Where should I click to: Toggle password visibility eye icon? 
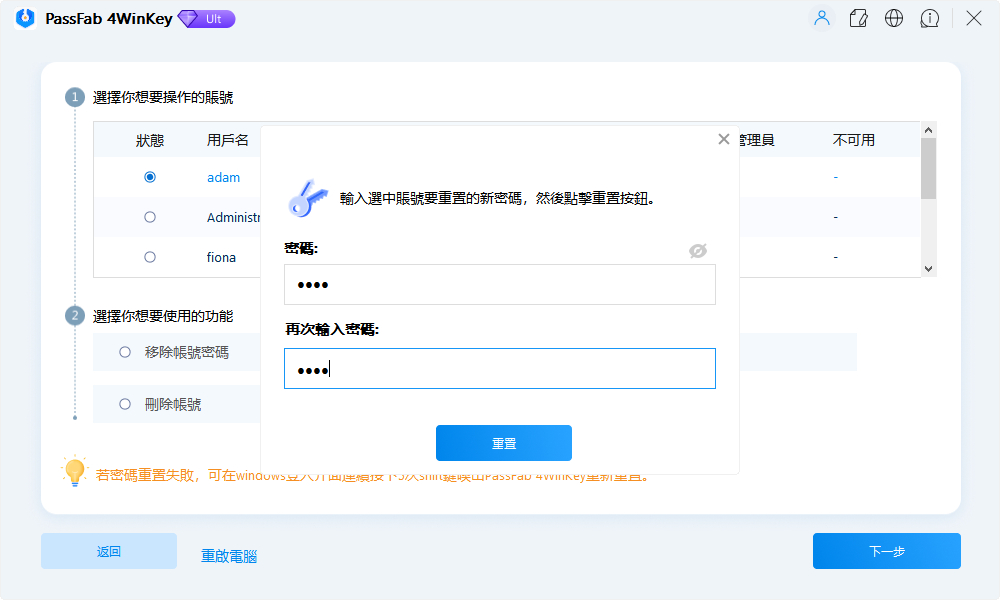pyautogui.click(x=698, y=250)
